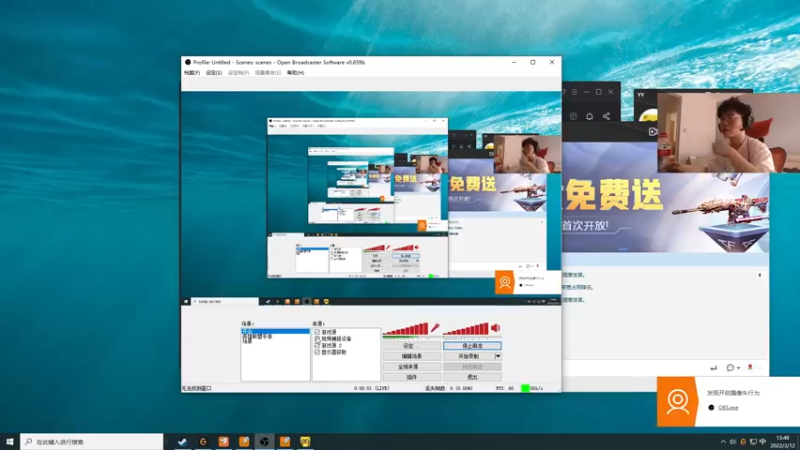
Task: Click the help question mark in the dark window
Action: point(564,92)
